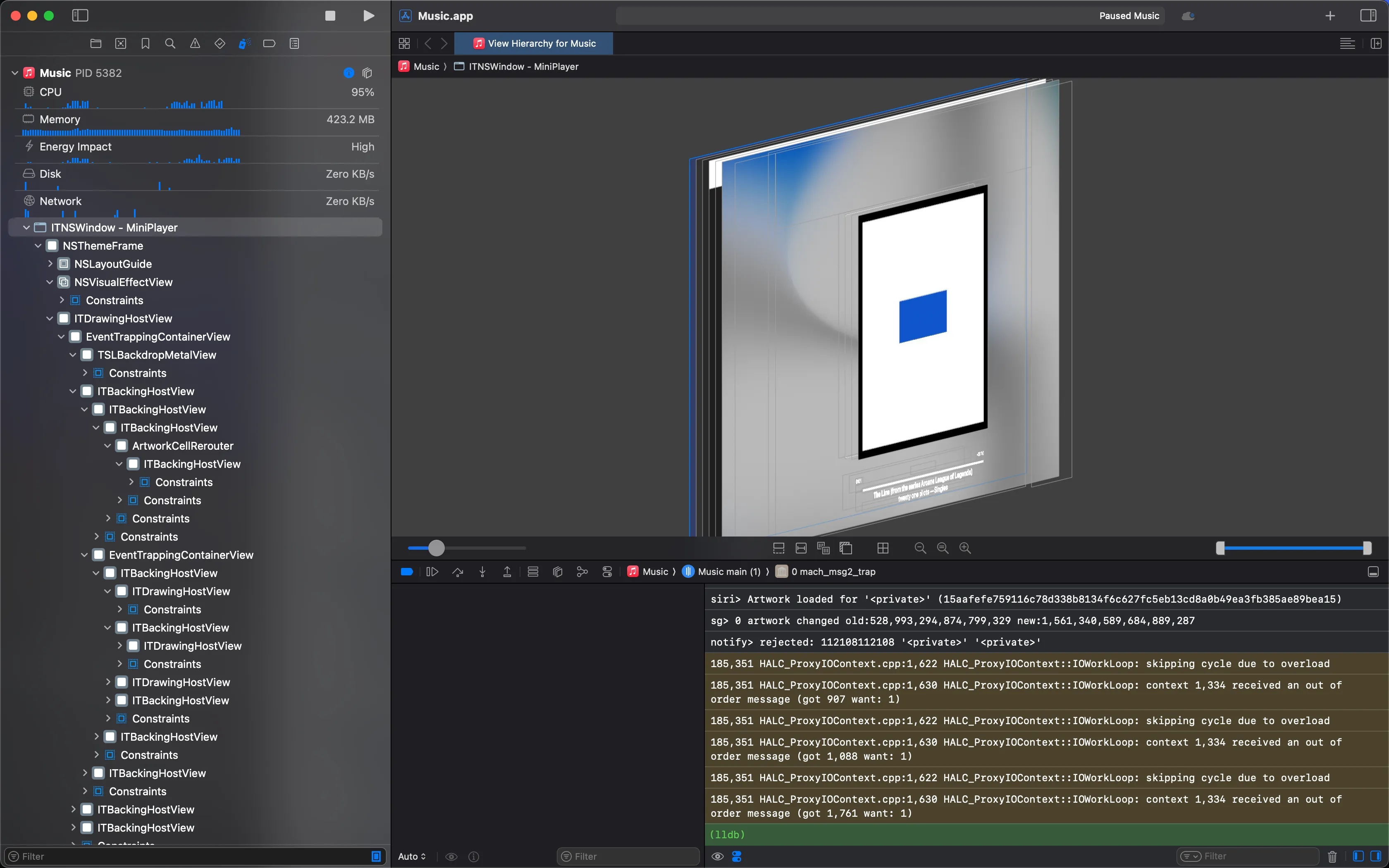
Task: Toggle the breakpoints activation button
Action: click(407, 571)
